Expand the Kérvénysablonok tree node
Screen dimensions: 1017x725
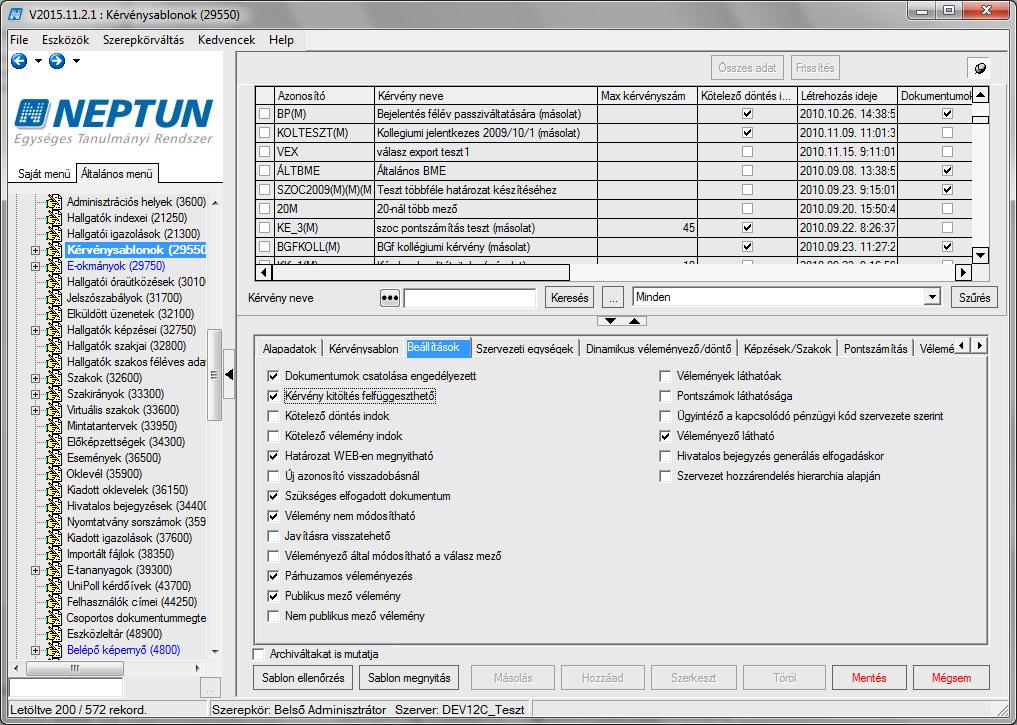click(x=36, y=250)
